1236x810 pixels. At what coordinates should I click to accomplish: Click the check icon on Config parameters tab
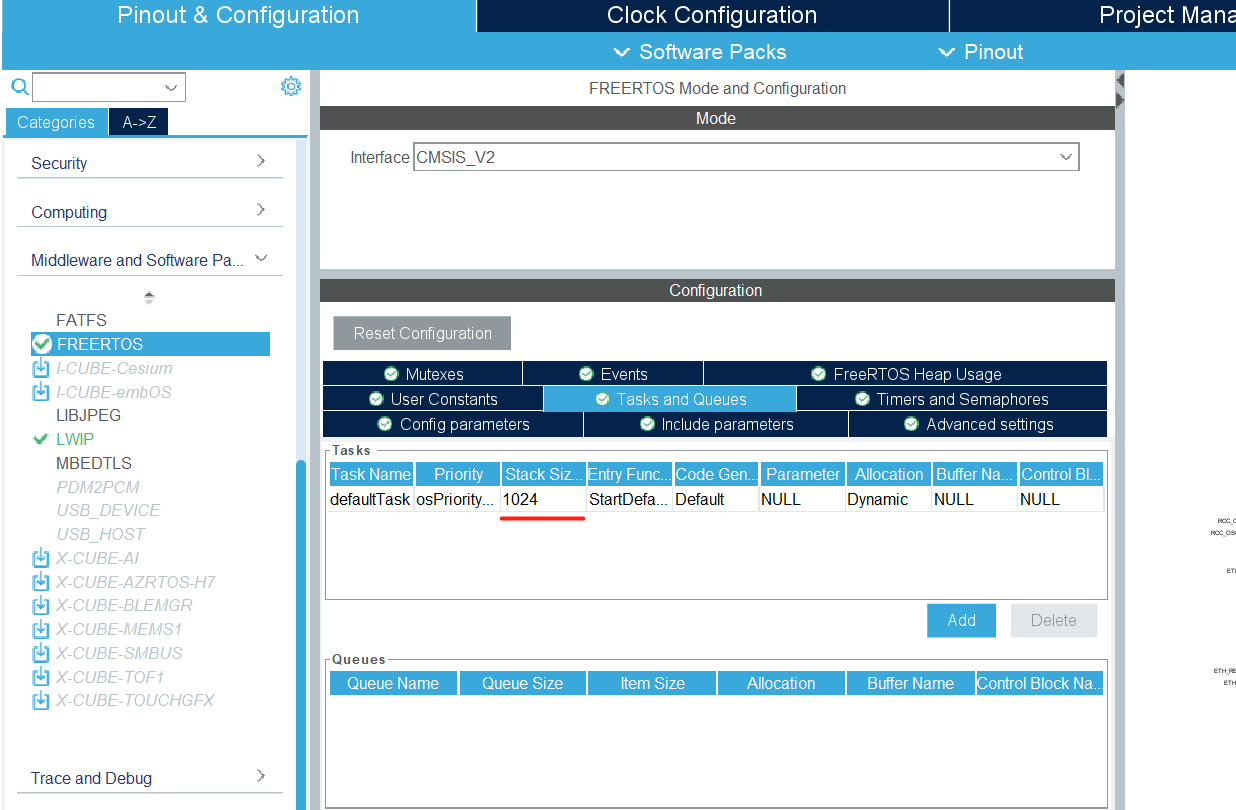(x=385, y=424)
